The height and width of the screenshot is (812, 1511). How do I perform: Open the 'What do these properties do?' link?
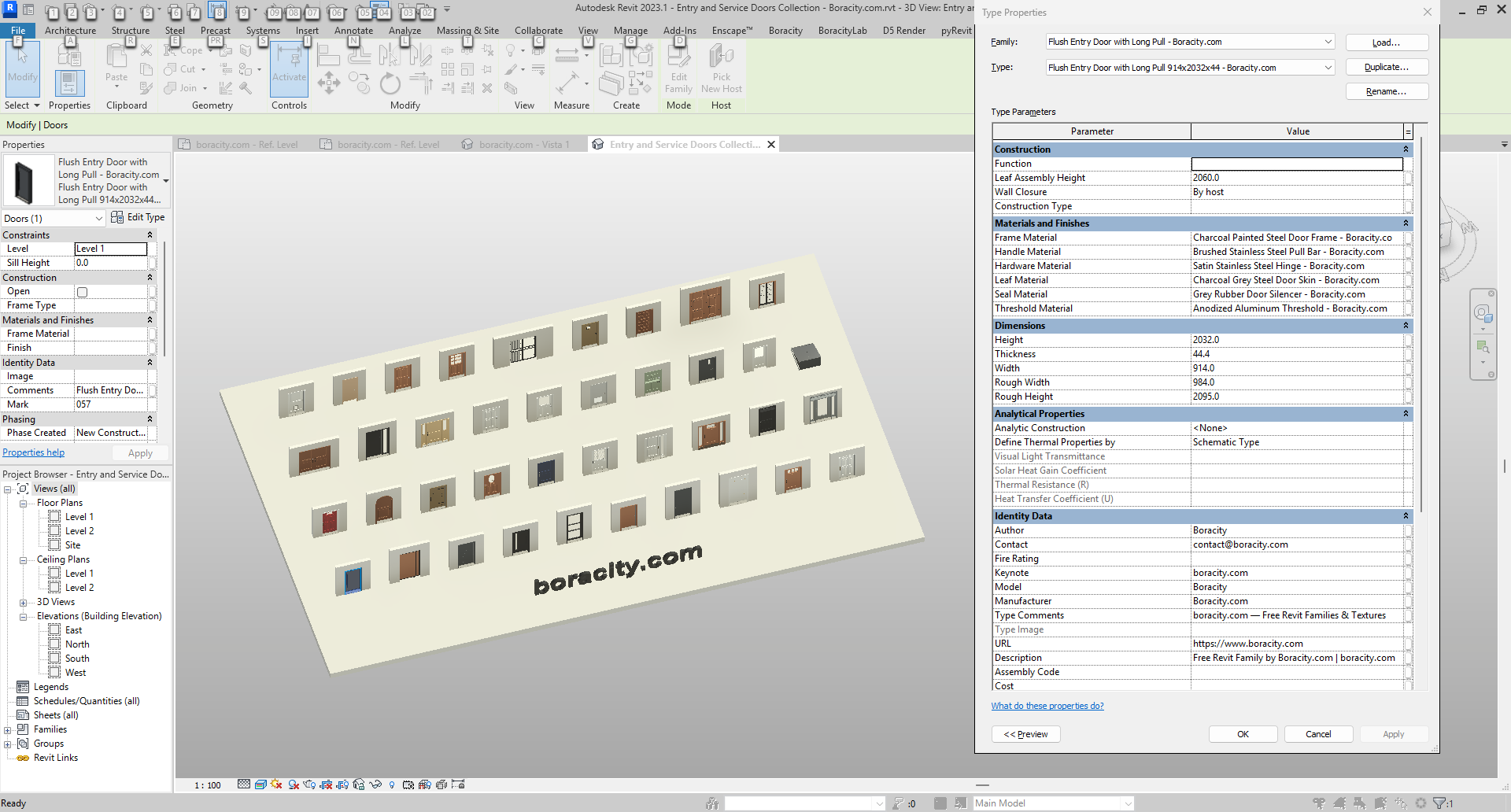click(1047, 706)
